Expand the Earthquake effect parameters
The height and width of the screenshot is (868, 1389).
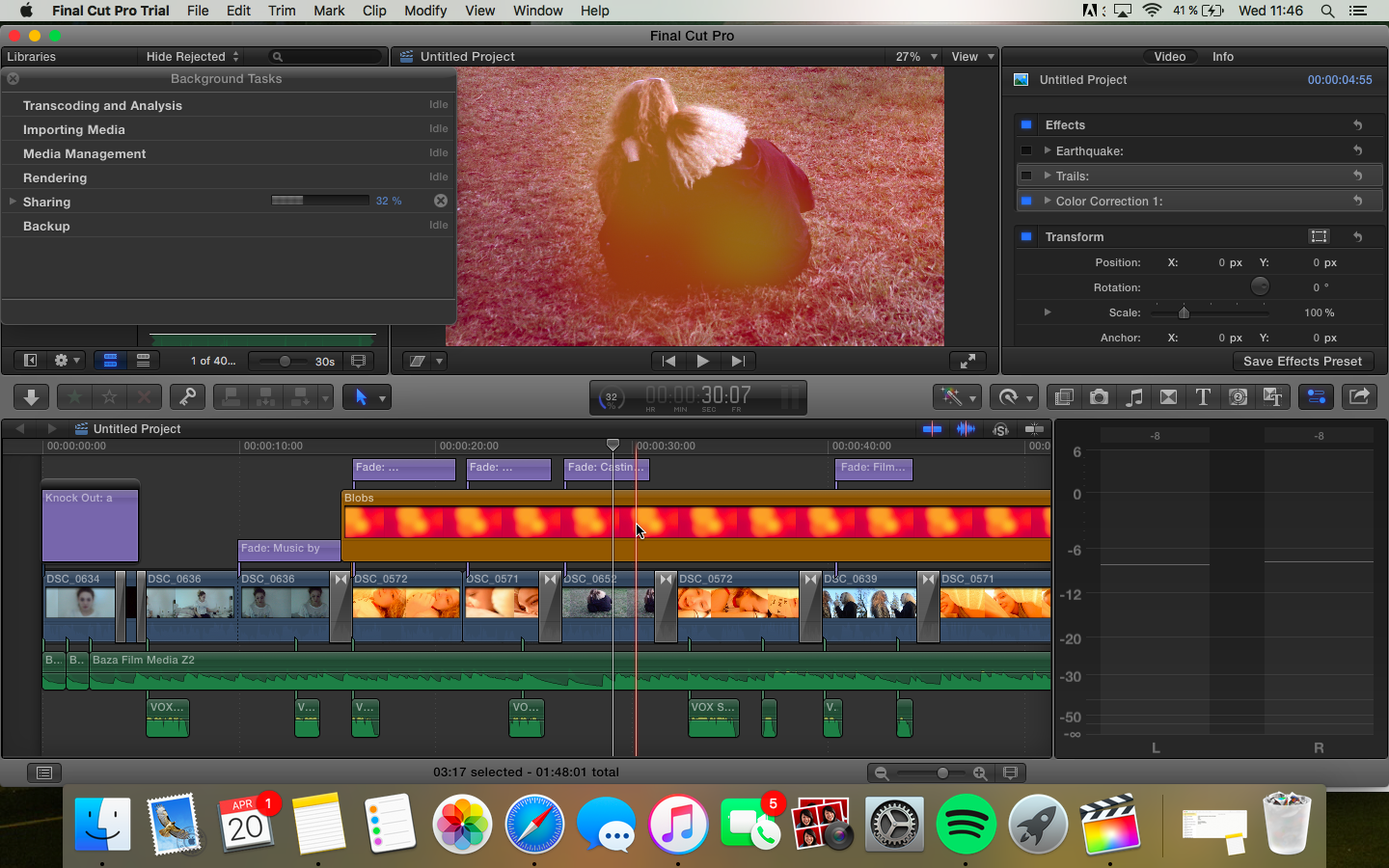(1048, 150)
